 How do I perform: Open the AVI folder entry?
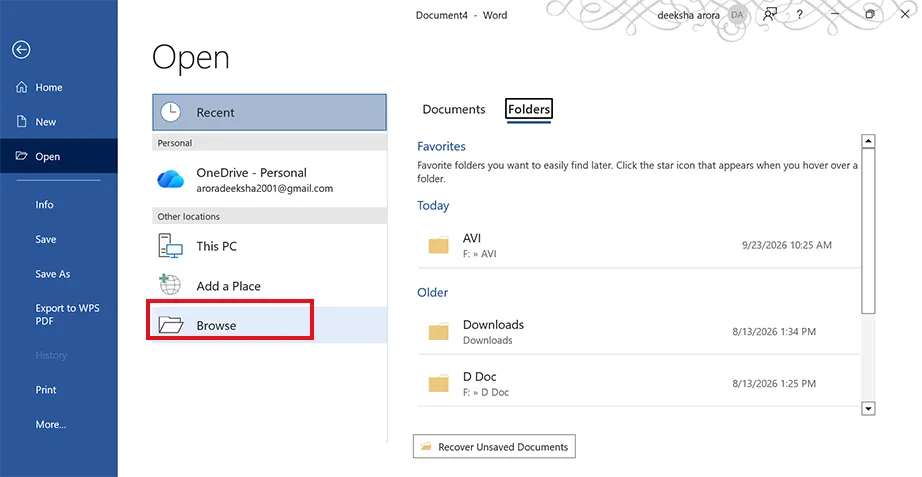639,246
